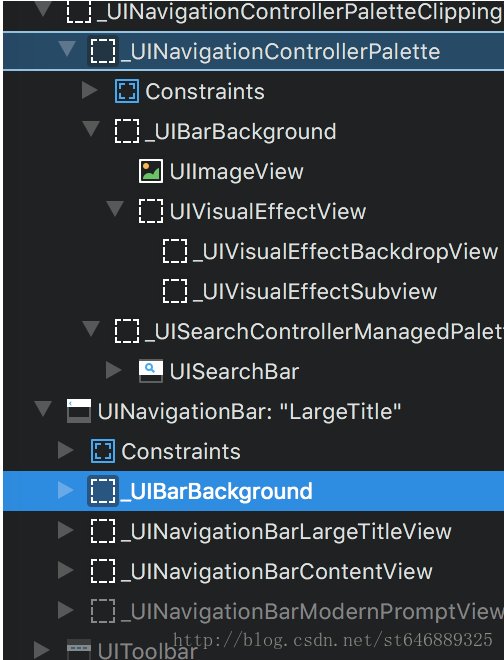
Task: Click the UISearchBar magnifier icon
Action: click(x=151, y=371)
